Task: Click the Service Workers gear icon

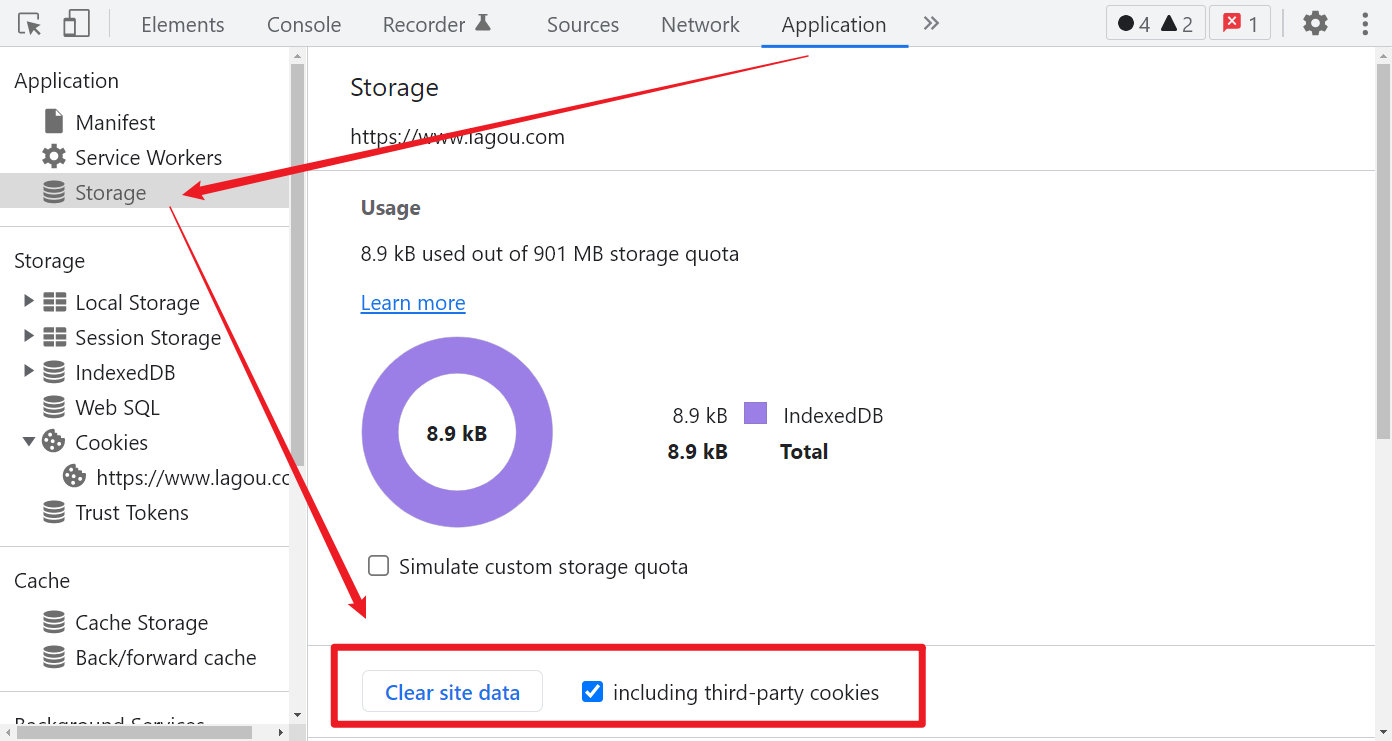Action: [54, 157]
